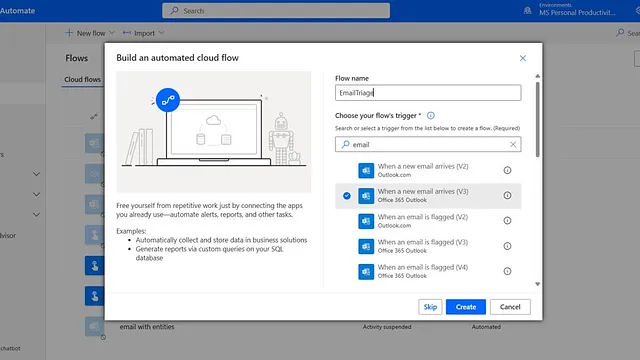This screenshot has height=360, width=640.
Task: Show details for new email arrives (V2)
Action: click(507, 170)
